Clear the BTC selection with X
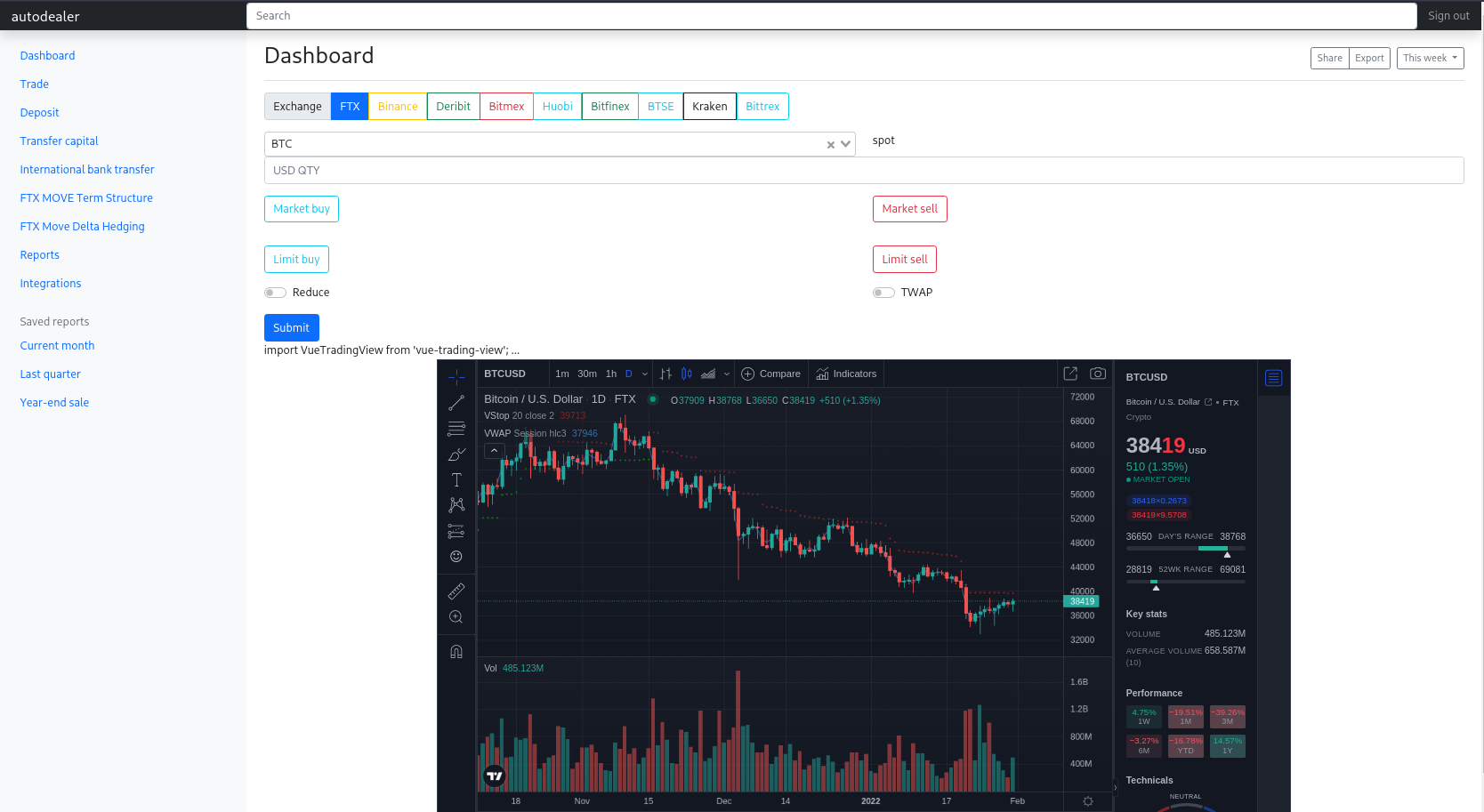The height and width of the screenshot is (812, 1484). (831, 145)
